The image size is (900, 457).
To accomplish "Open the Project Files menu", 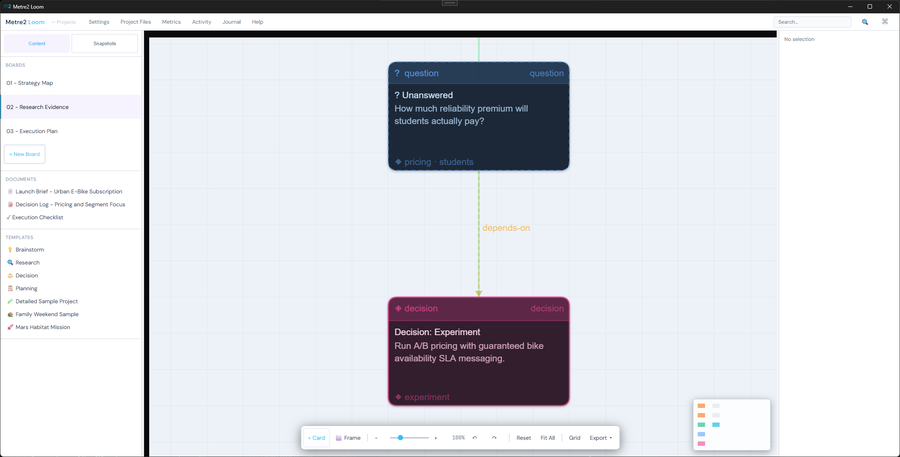I will pos(135,22).
